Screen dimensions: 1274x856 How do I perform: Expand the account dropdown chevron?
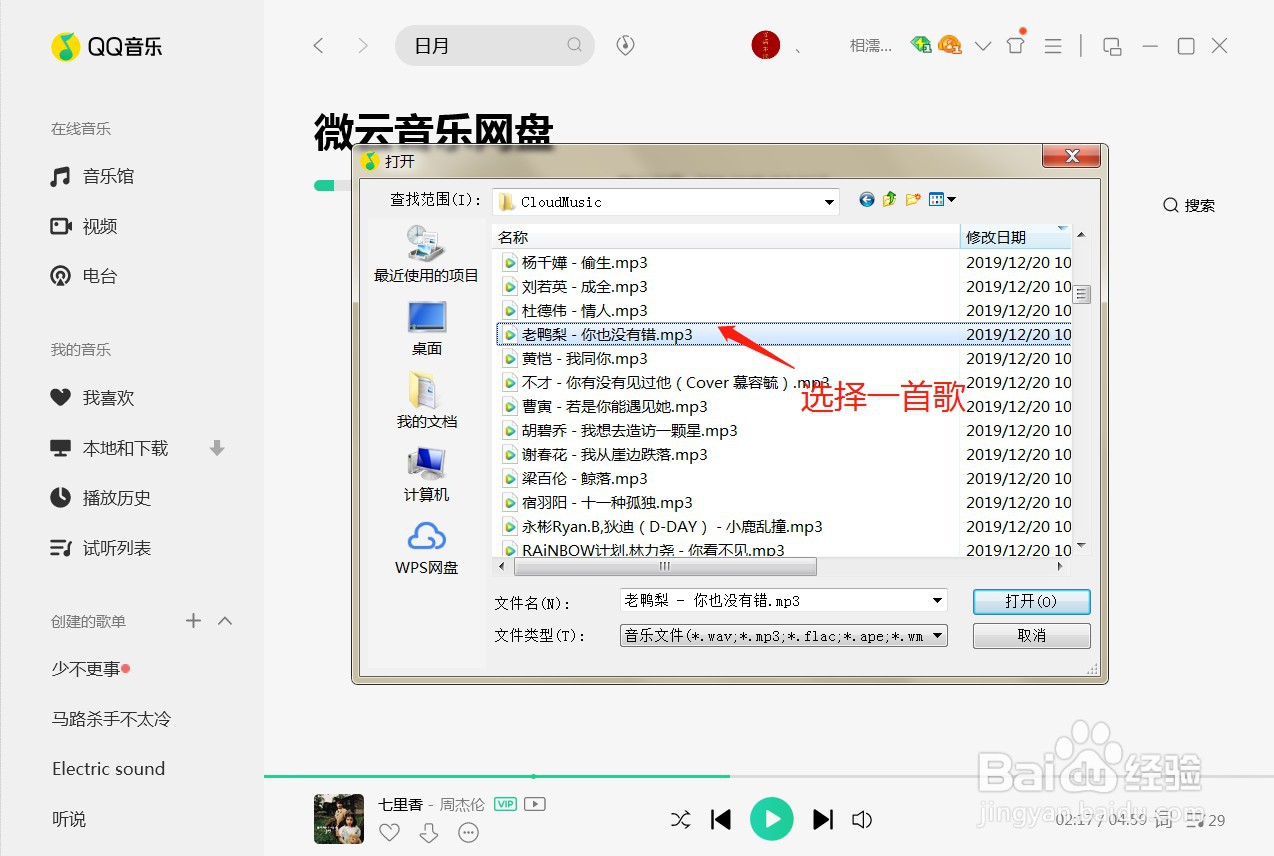coord(983,46)
